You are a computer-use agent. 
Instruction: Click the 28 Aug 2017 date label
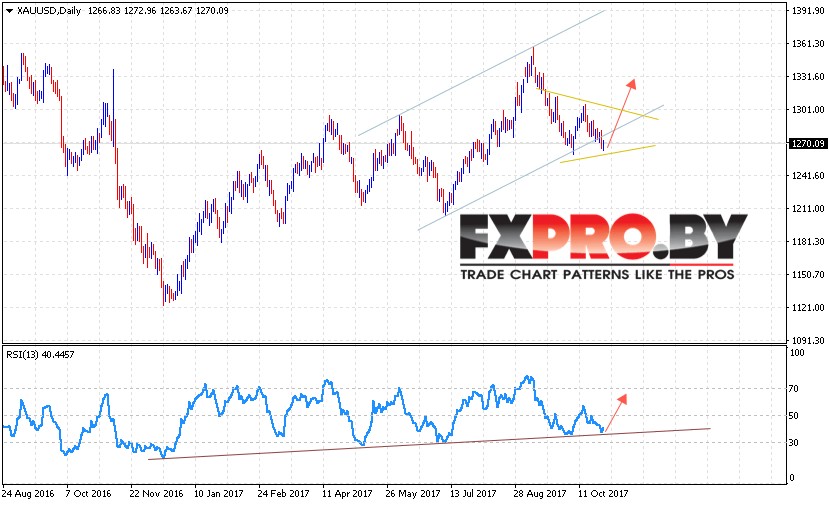[540, 493]
